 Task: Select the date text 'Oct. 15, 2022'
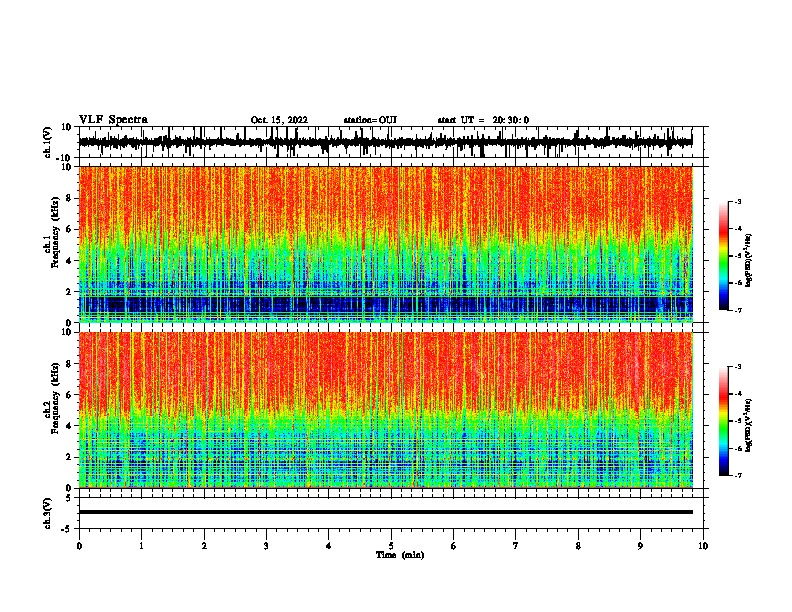pyautogui.click(x=279, y=120)
